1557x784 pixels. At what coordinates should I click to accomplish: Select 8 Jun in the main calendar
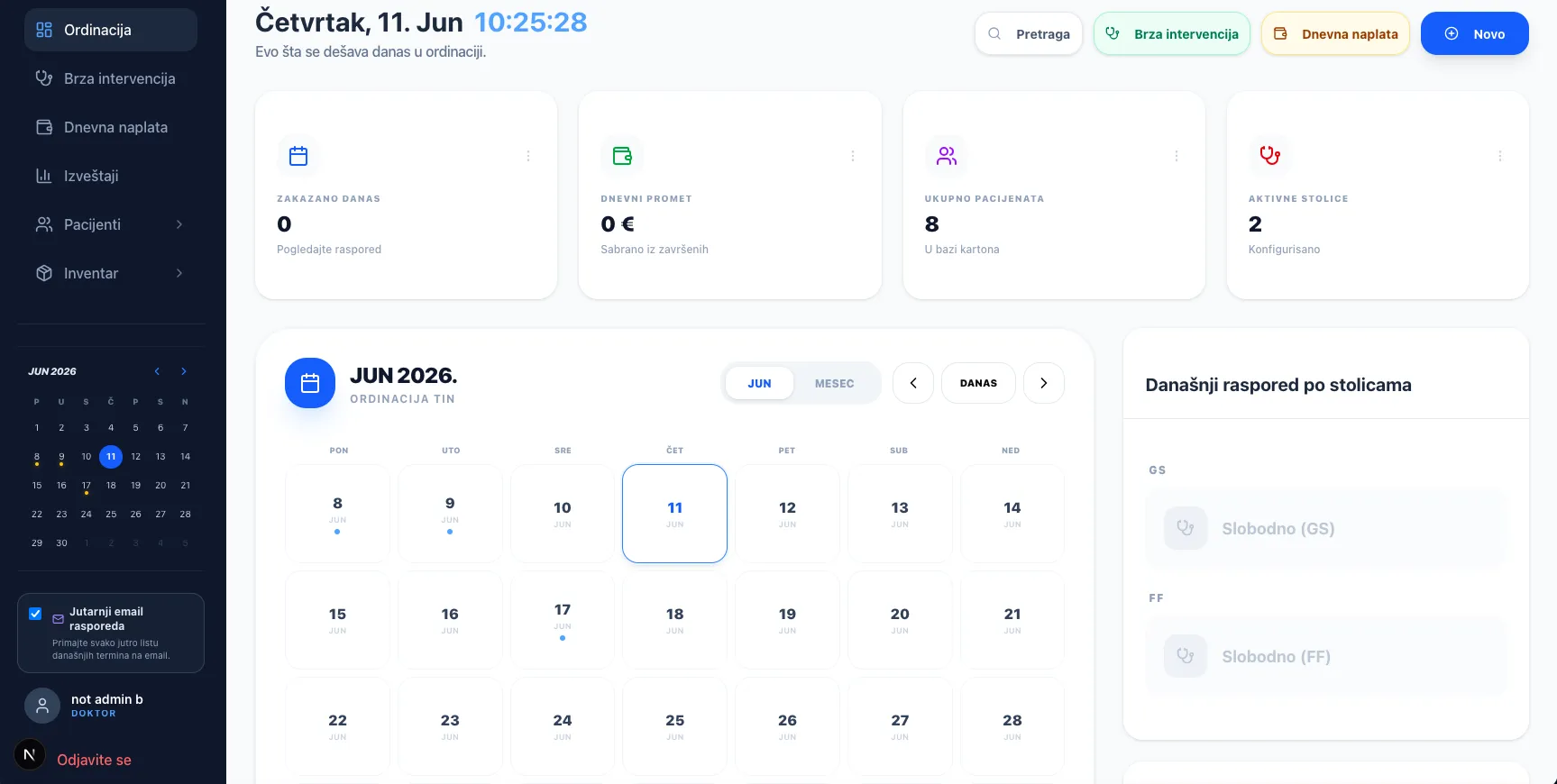(x=338, y=514)
